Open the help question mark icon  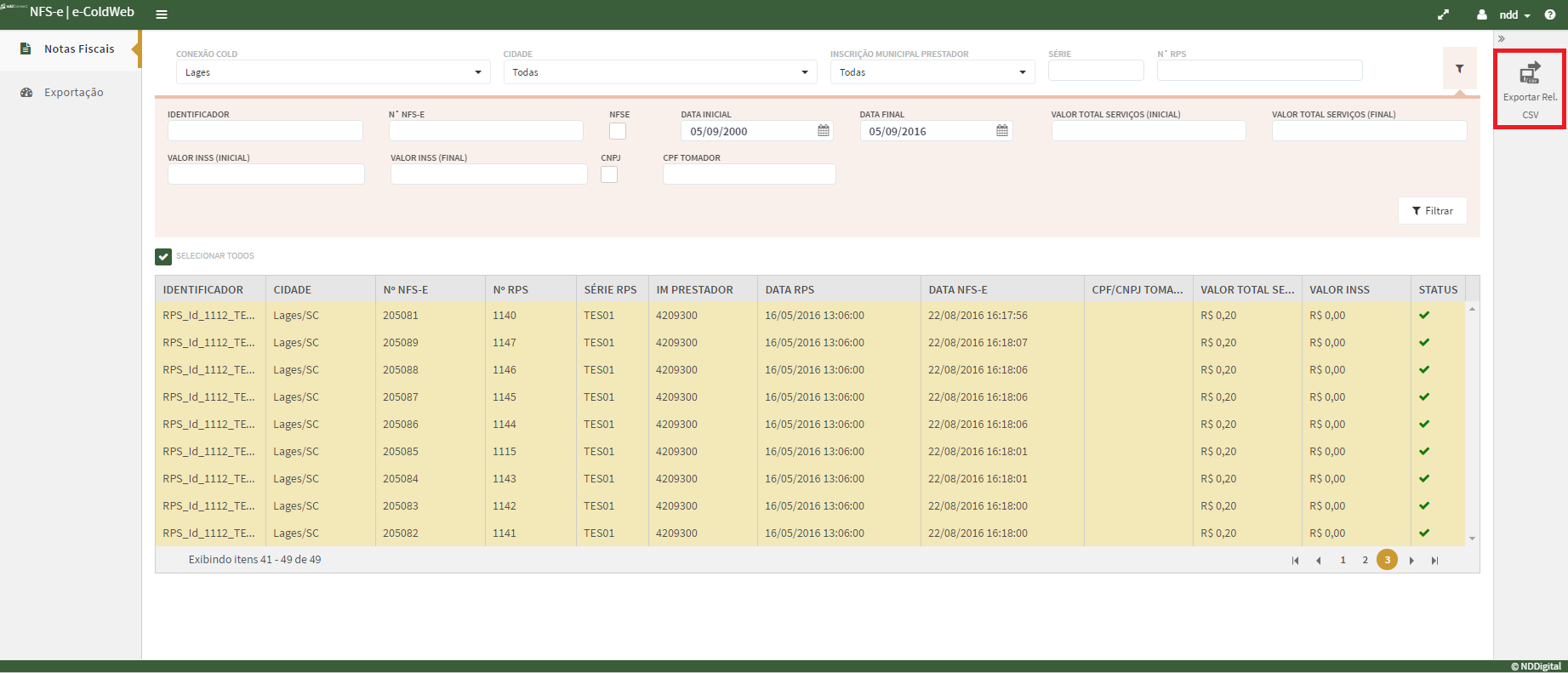pos(1549,14)
